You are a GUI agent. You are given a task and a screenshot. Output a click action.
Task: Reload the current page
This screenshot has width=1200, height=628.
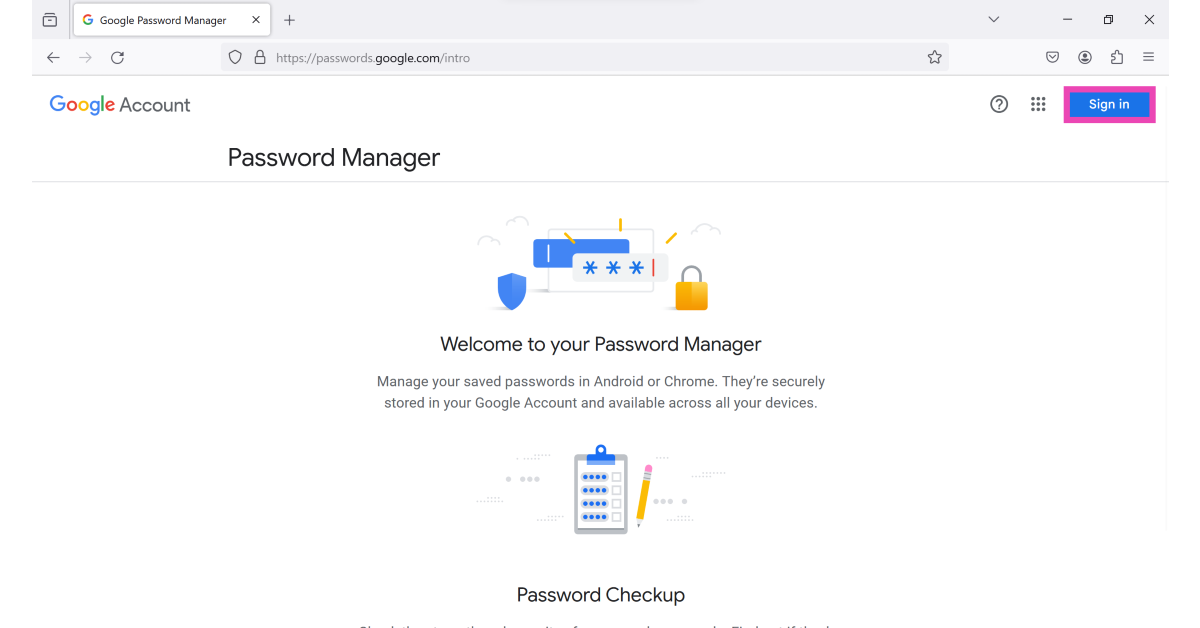point(117,58)
